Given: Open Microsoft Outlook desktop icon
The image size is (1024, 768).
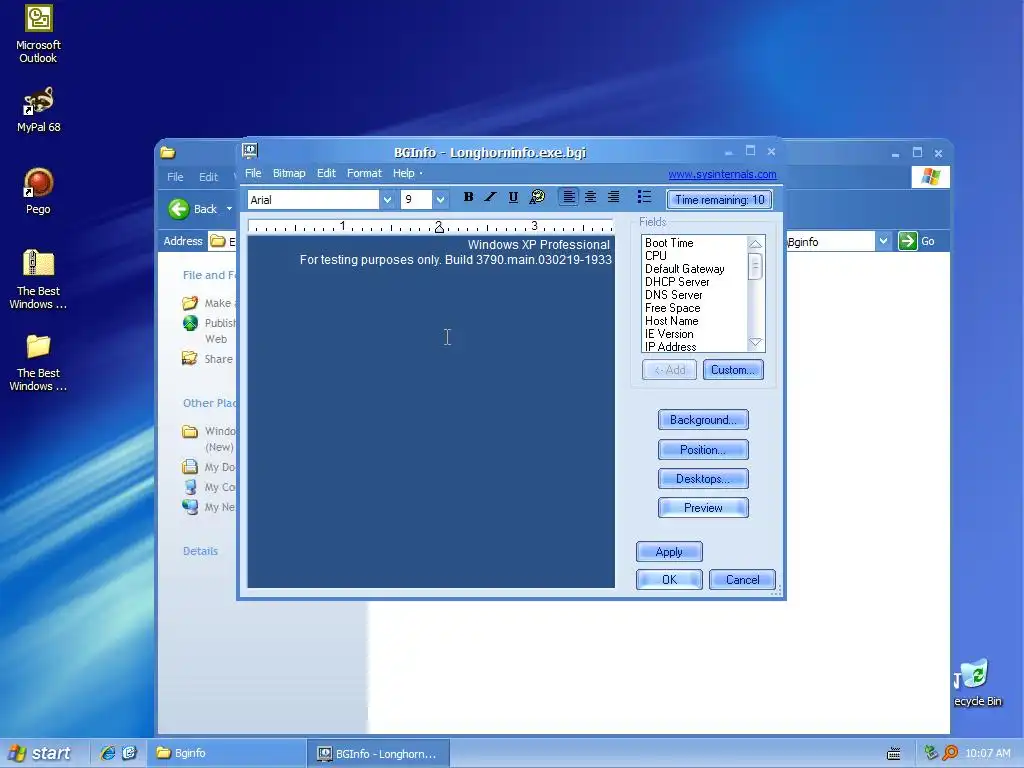Looking at the screenshot, I should point(38,34).
